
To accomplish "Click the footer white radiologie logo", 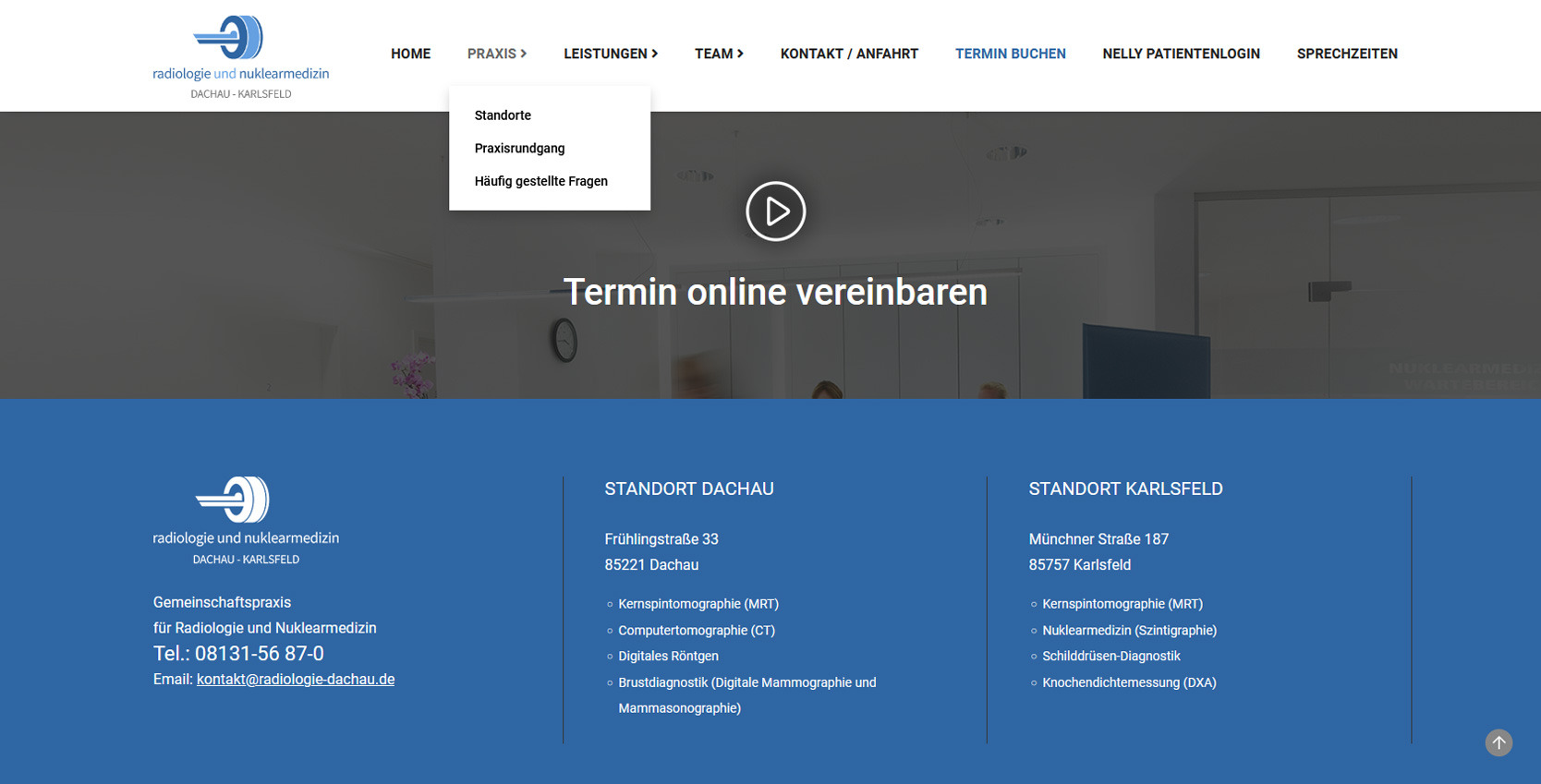I will click(x=246, y=520).
